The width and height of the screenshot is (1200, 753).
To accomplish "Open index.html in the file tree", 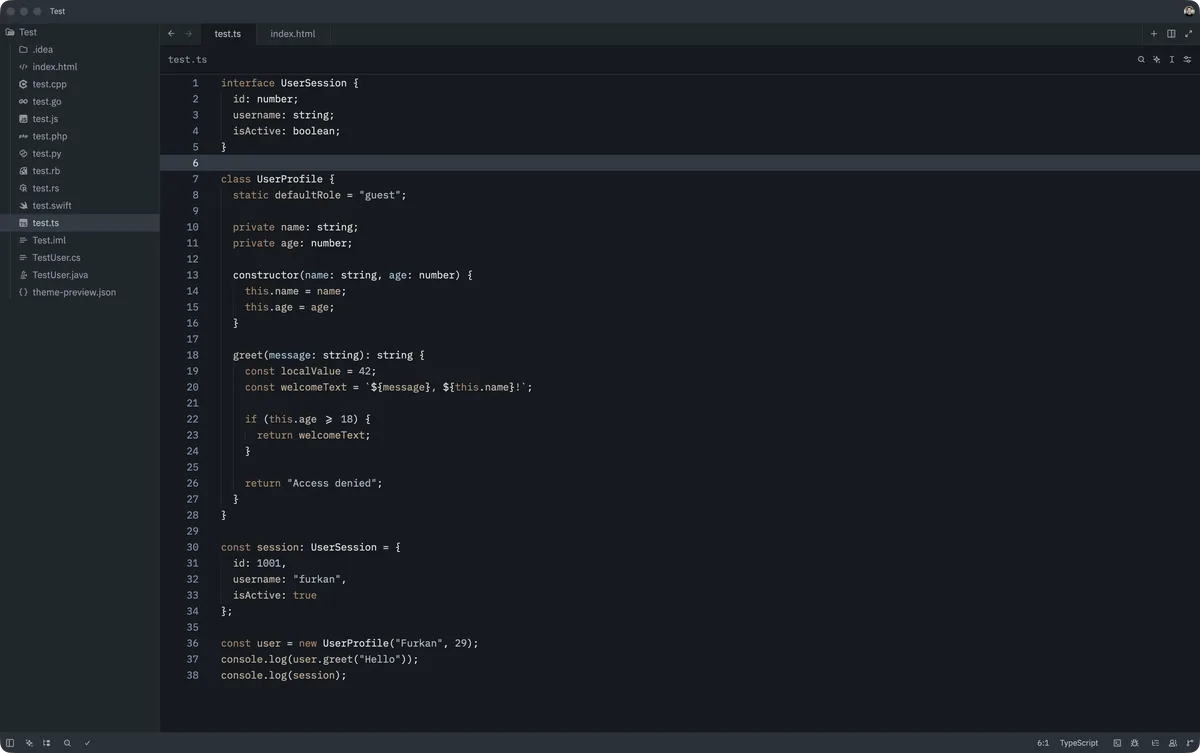I will coord(80,67).
